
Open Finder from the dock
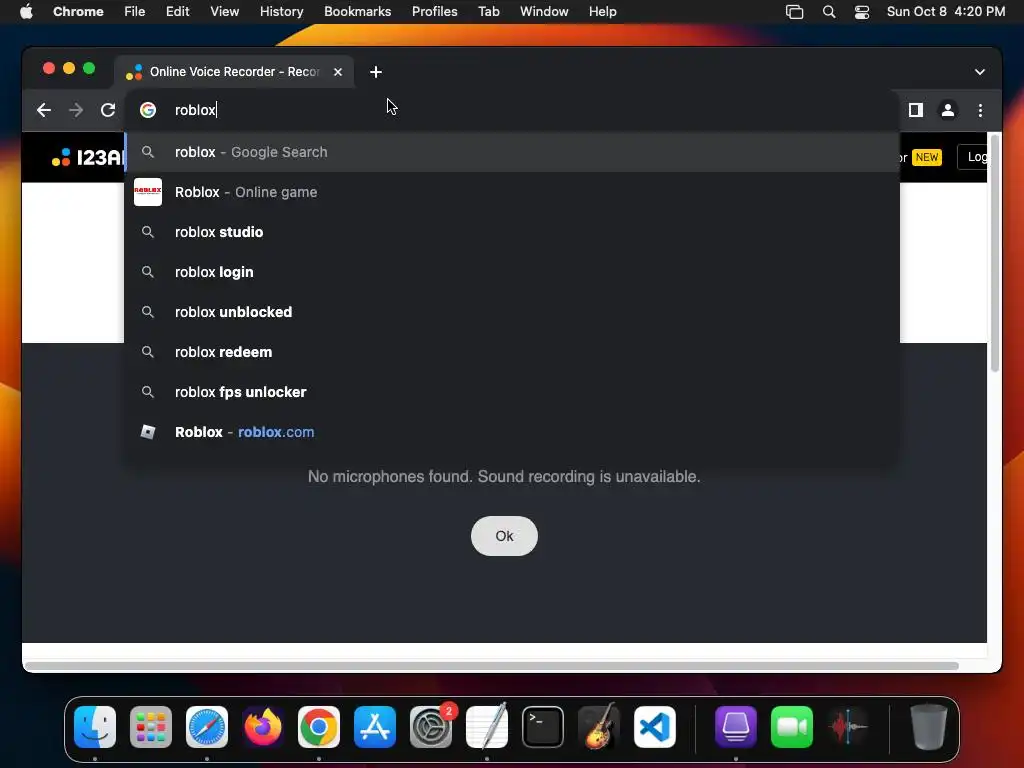pos(95,727)
